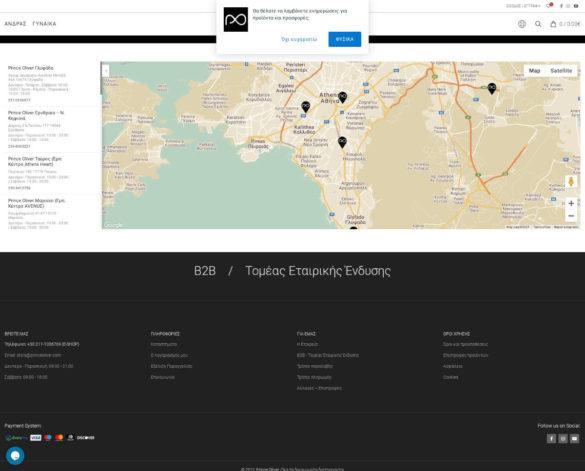Open site search with magnifier icon
Viewport: 585px width, 471px height.
[538, 24]
